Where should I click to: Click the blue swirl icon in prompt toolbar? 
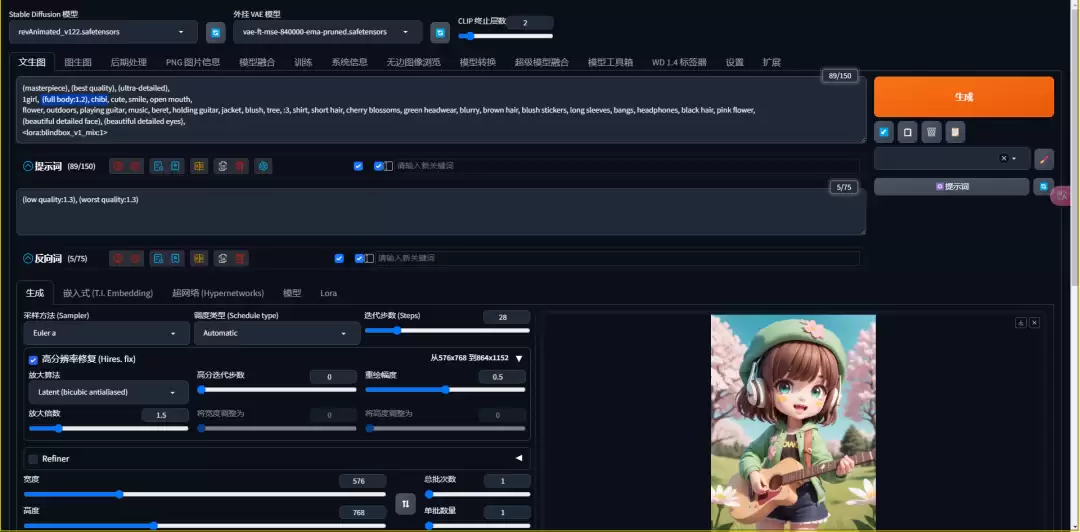(263, 166)
